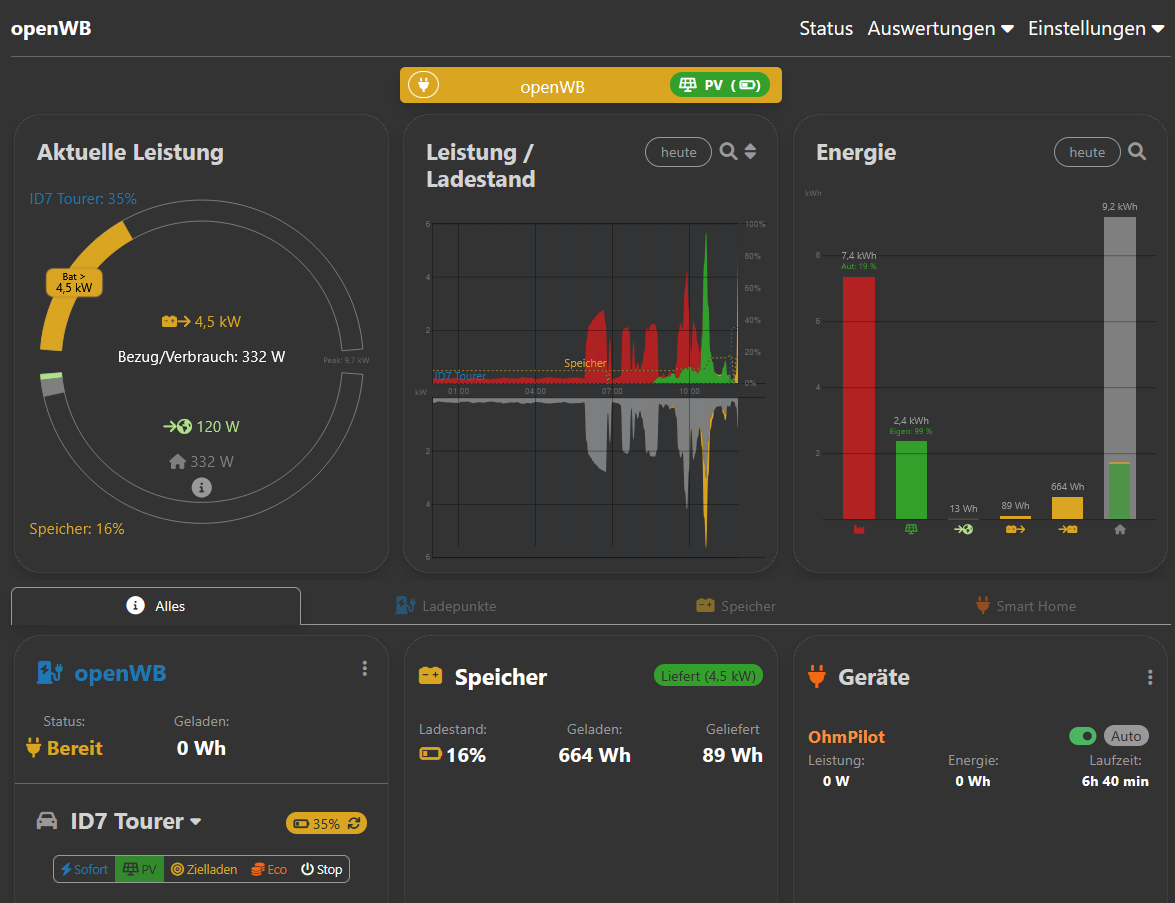Click the plug icon in the yellow openWB banner
Viewport: 1175px width, 903px height.
coord(423,85)
